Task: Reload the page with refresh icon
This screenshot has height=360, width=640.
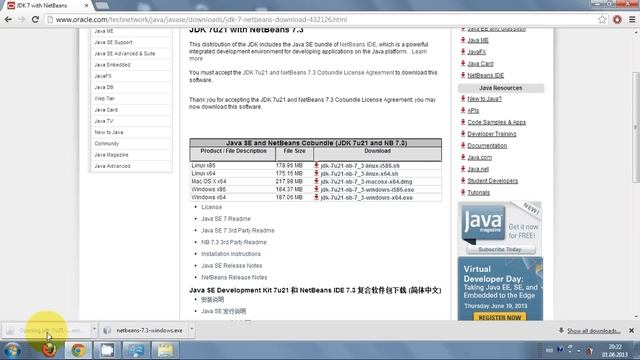Action: [x=35, y=19]
